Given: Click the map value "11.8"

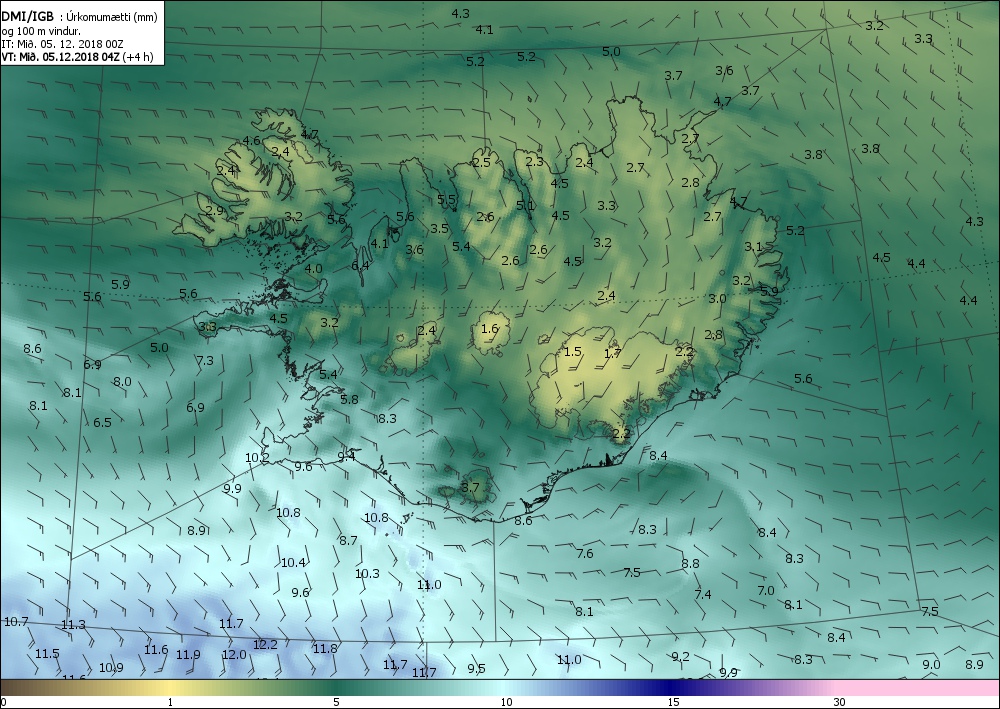Looking at the screenshot, I should 325,649.
